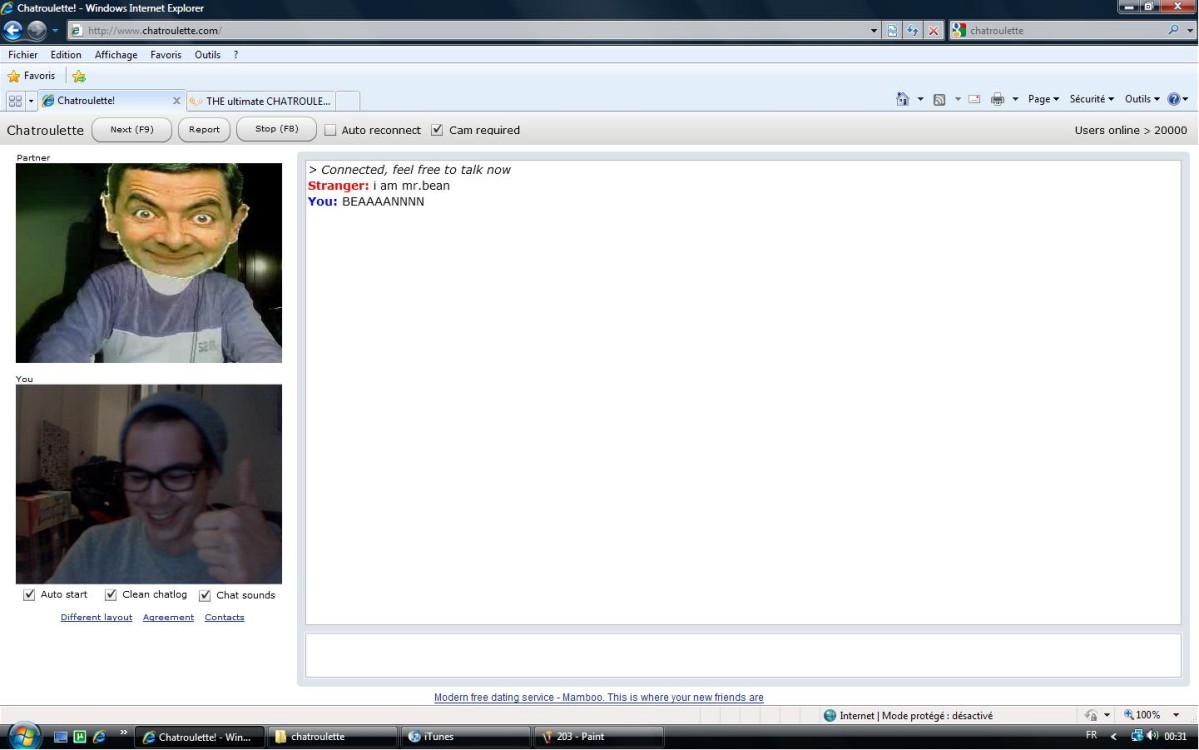The image size is (1199, 750).
Task: Open the Outils menu in menu bar
Action: [x=207, y=55]
